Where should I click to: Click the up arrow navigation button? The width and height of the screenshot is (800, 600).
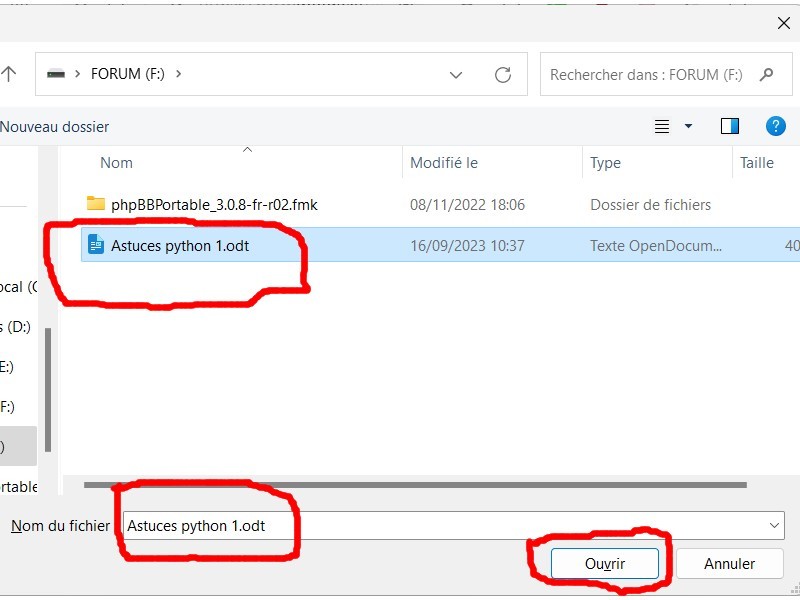[x=9, y=74]
